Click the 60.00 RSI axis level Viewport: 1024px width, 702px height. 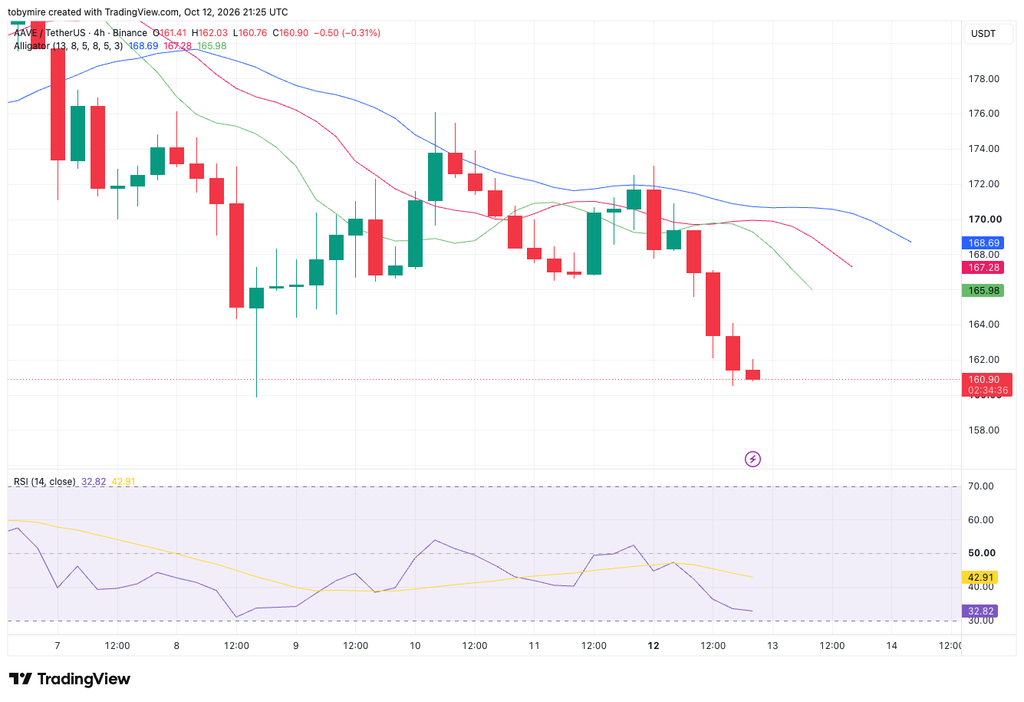point(980,520)
